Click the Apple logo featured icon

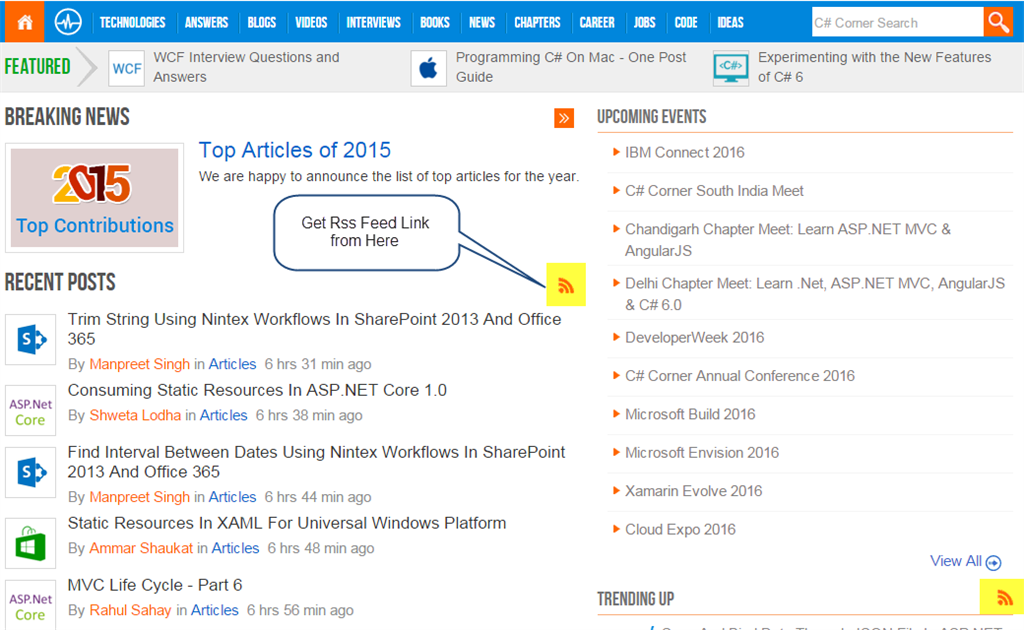point(428,69)
